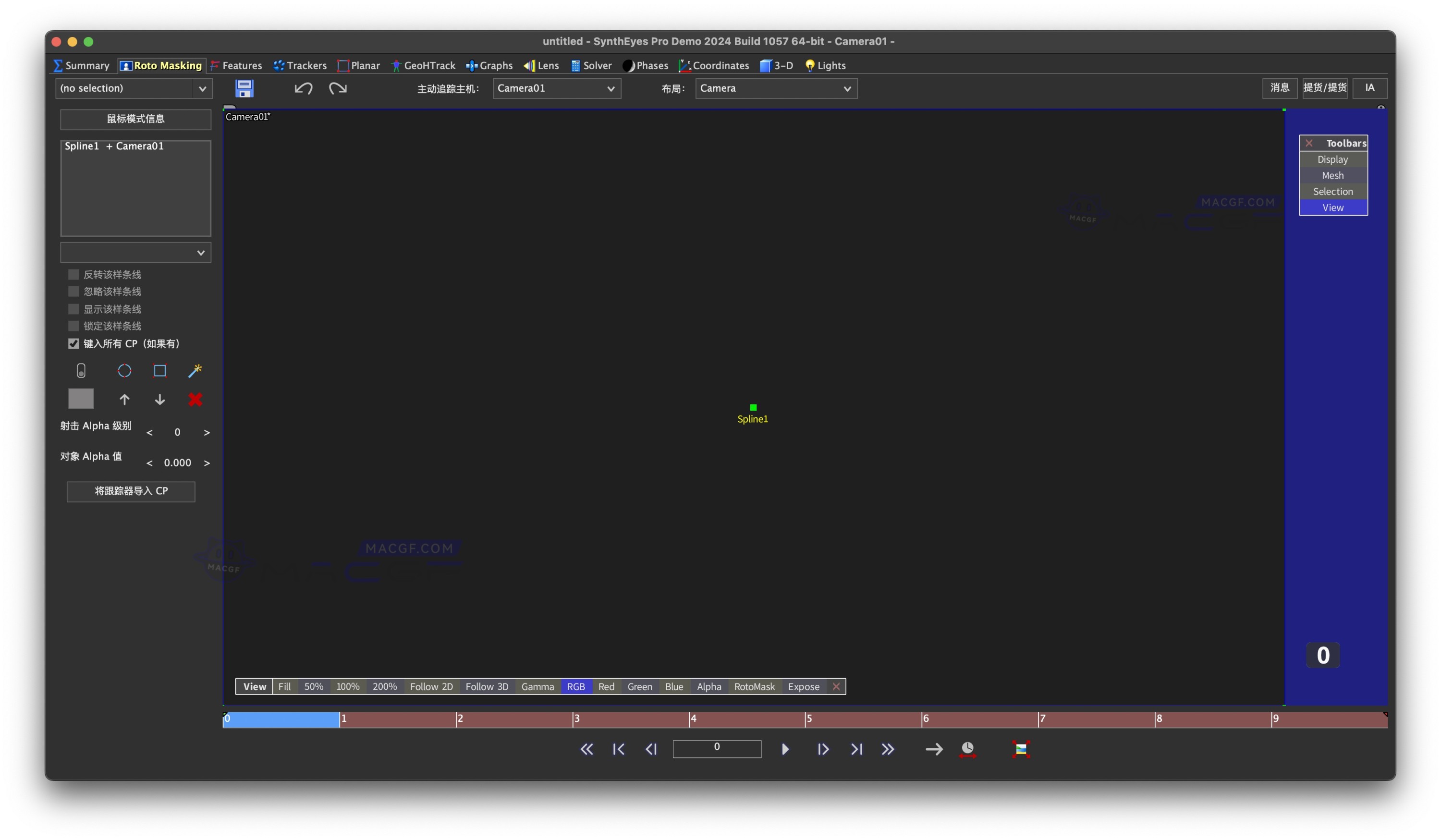Select the rectangle spline creation tool
Screen dimensions: 1441x840
(x=159, y=371)
